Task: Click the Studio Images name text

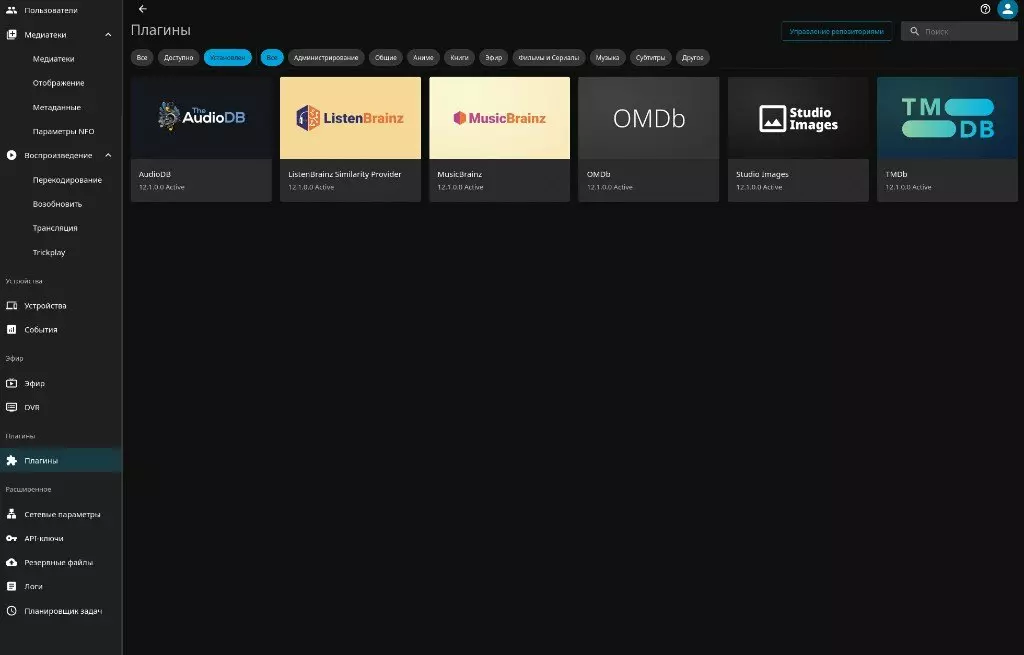Action: coord(762,174)
